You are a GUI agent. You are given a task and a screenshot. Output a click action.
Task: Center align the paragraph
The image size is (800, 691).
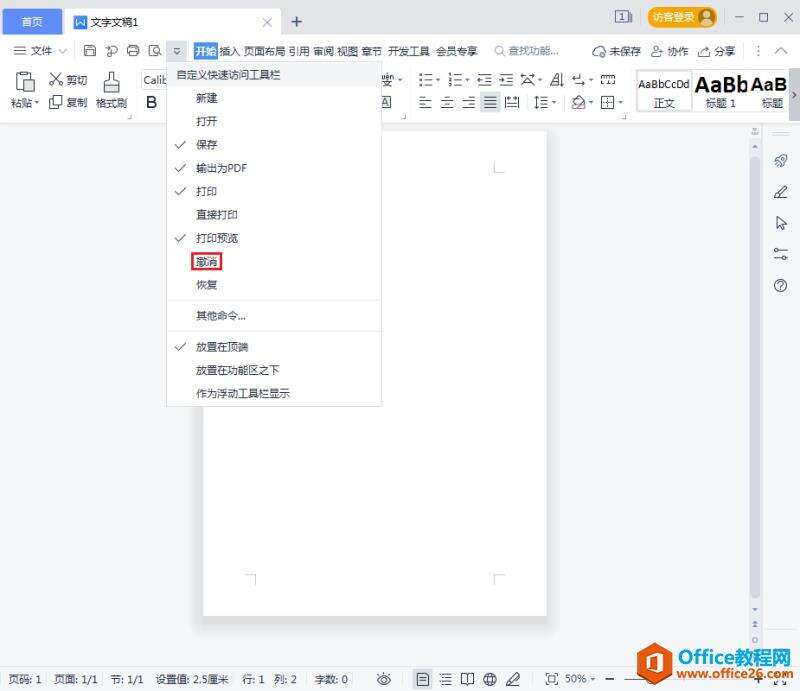coord(447,103)
